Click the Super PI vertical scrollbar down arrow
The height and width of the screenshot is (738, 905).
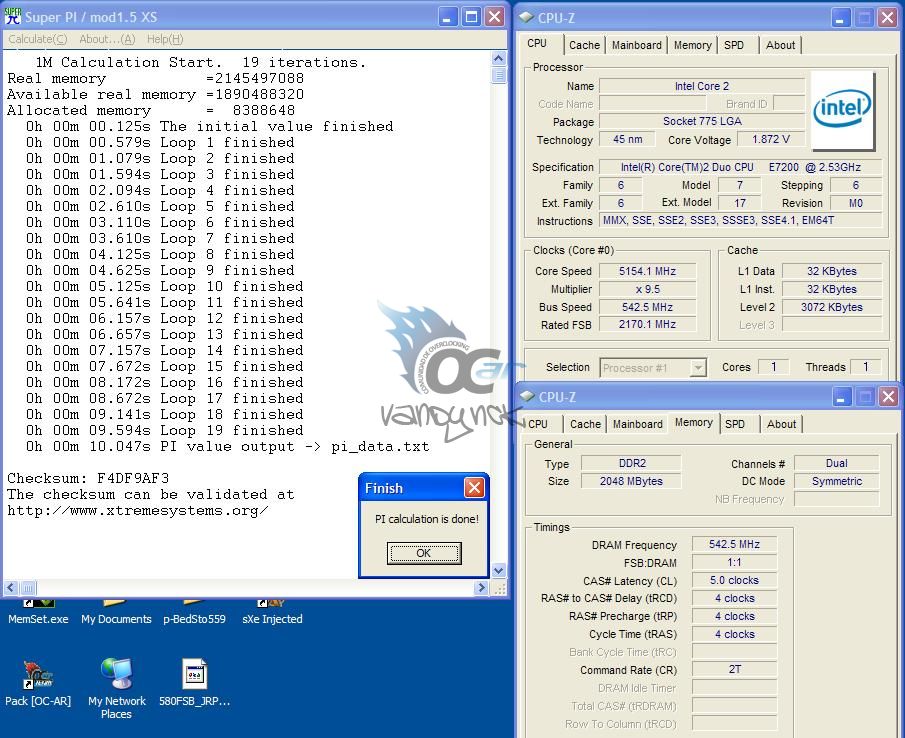pos(499,570)
